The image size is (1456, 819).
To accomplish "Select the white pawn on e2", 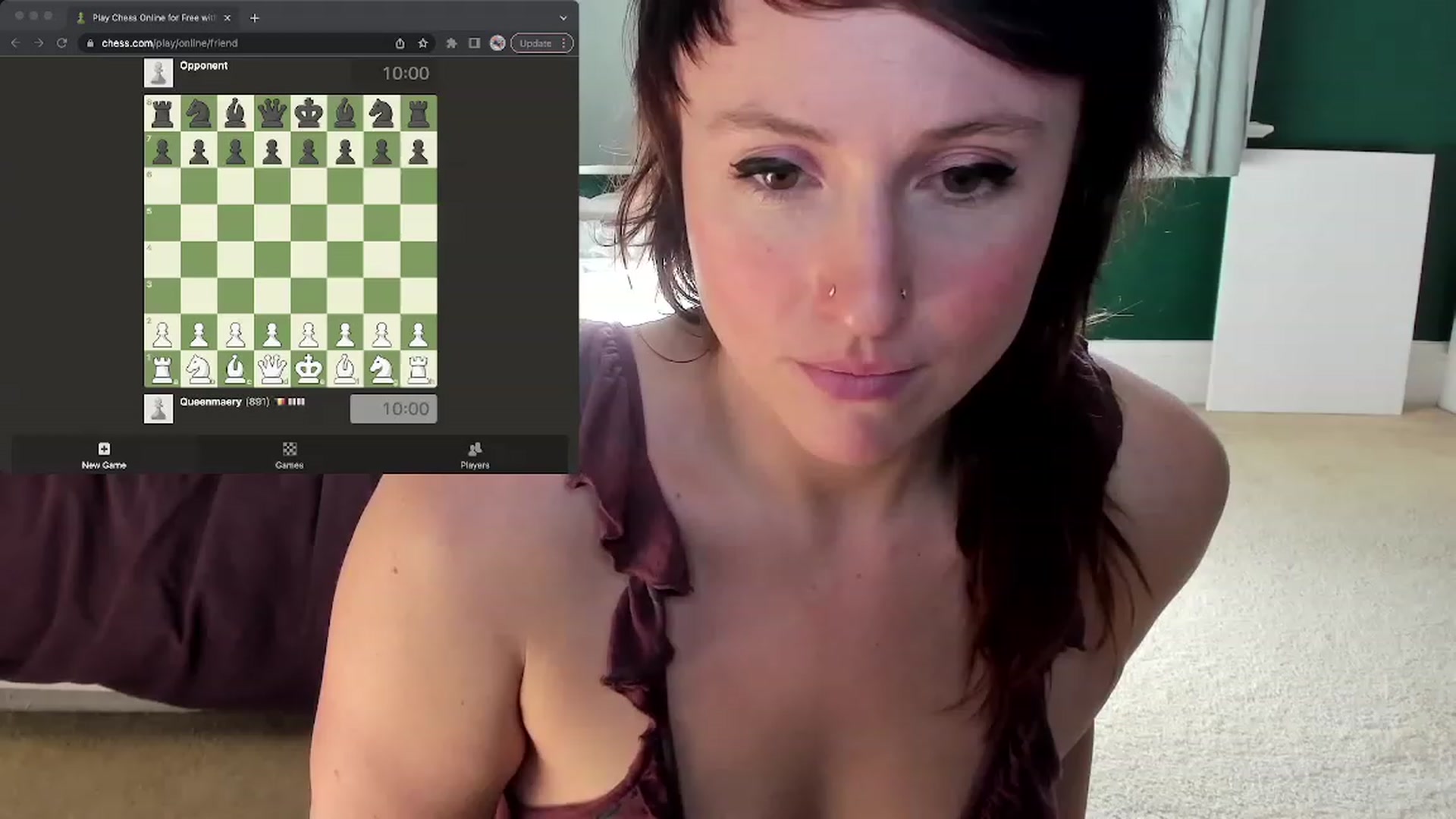I will pos(308,333).
